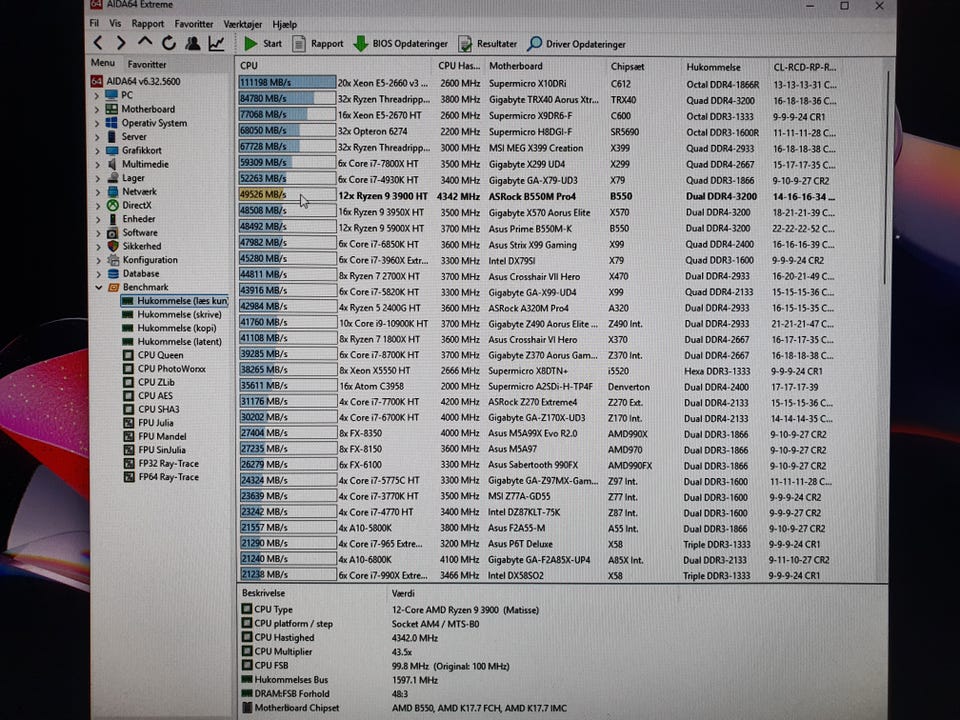960x720 pixels.
Task: Expand the Database tree node
Action: pyautogui.click(x=97, y=274)
